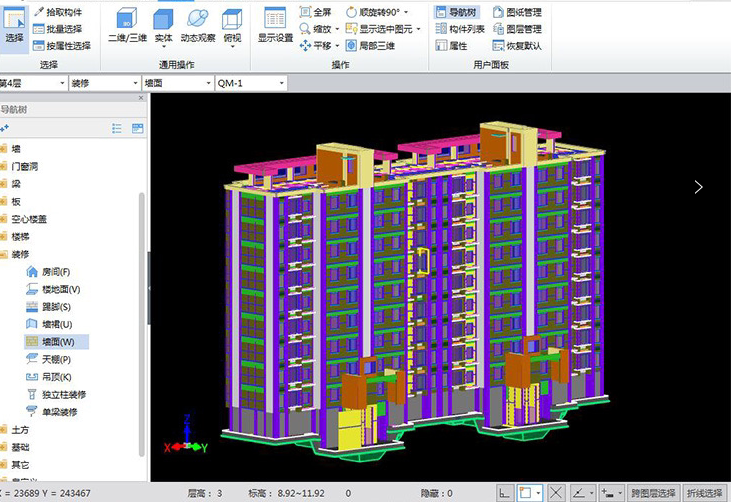Collapse the 装修 tree category
This screenshot has width=732, height=502.
click(4, 254)
